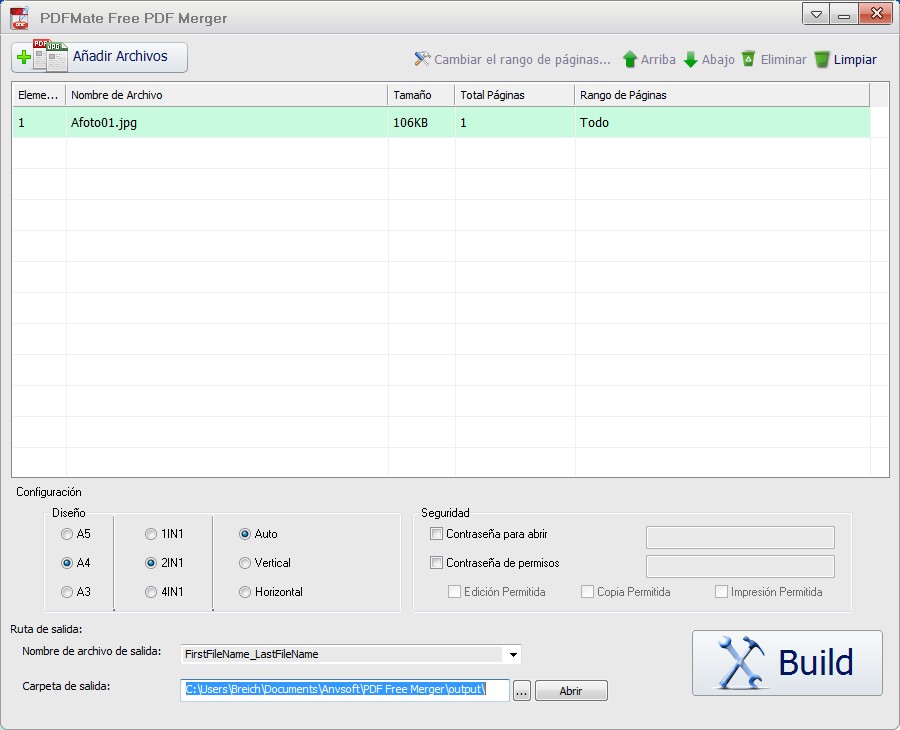
Task: Click the open password input field
Action: tap(740, 537)
